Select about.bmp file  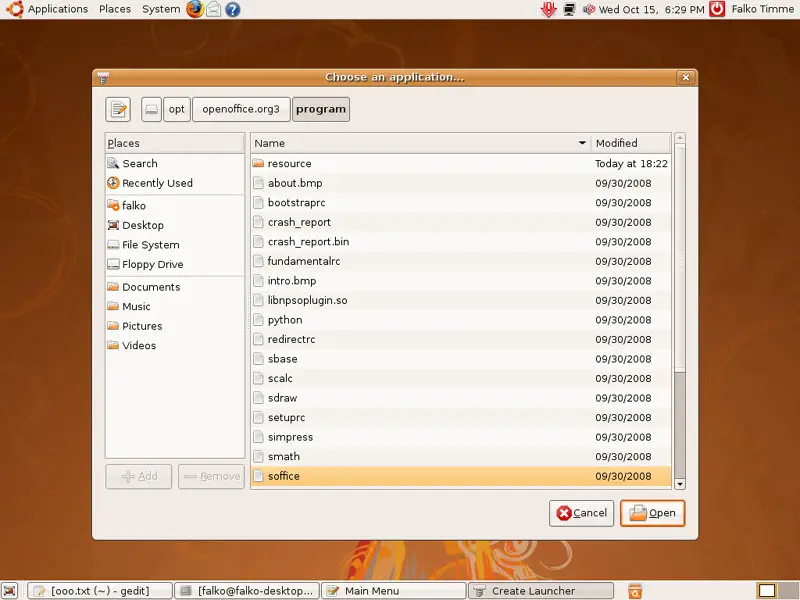point(461,183)
